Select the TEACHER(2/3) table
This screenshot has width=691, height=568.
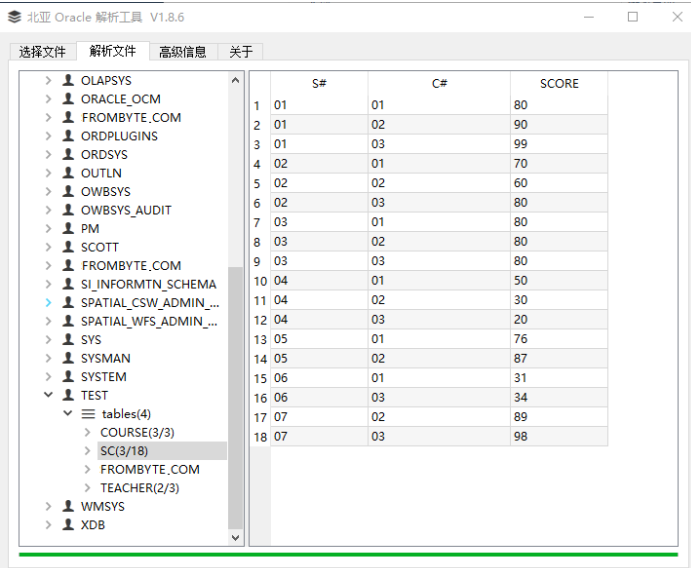pos(139,488)
